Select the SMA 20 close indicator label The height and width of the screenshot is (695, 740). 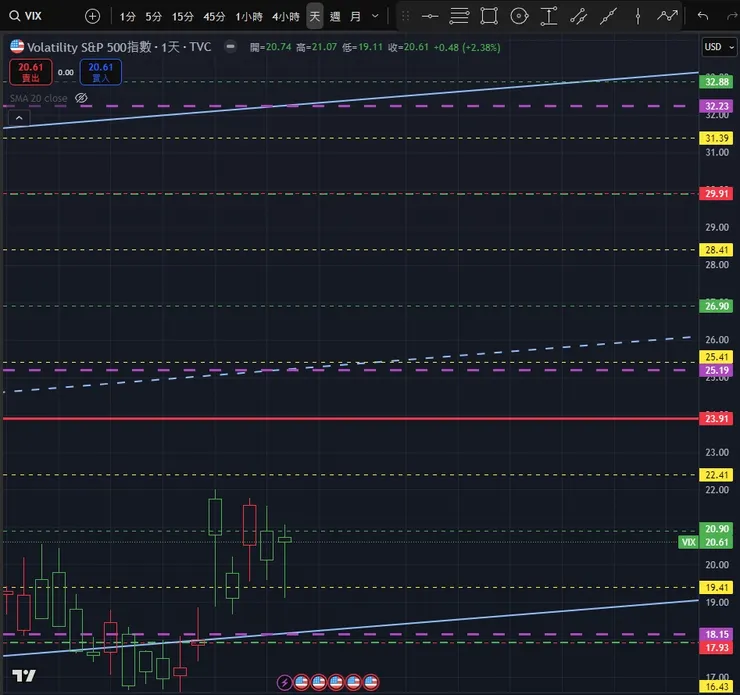point(39,98)
